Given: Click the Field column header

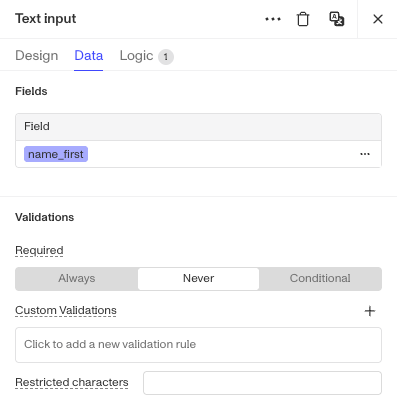Looking at the screenshot, I should [198, 127].
